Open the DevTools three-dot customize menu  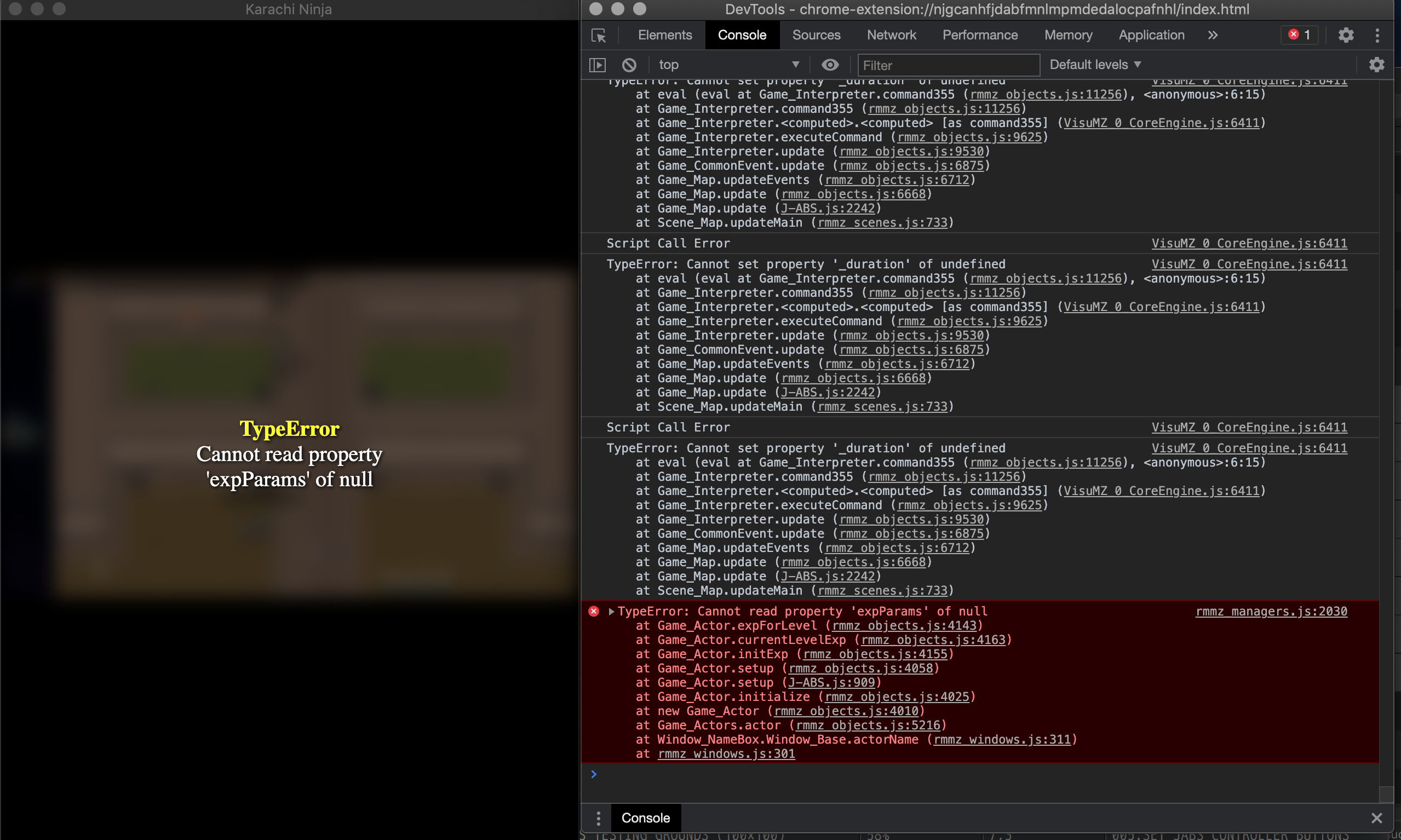click(x=1377, y=35)
